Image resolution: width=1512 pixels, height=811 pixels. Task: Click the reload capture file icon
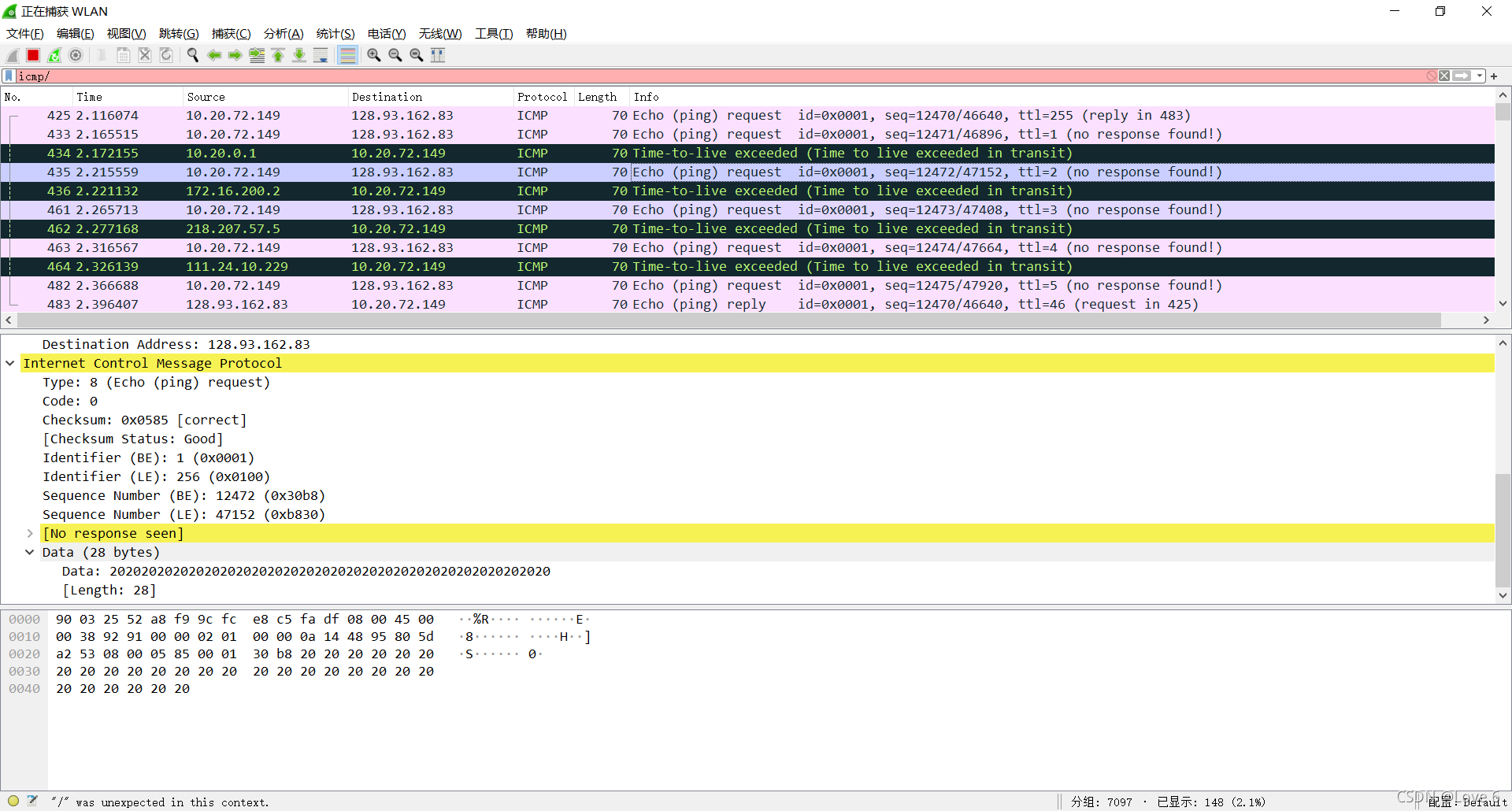tap(166, 55)
